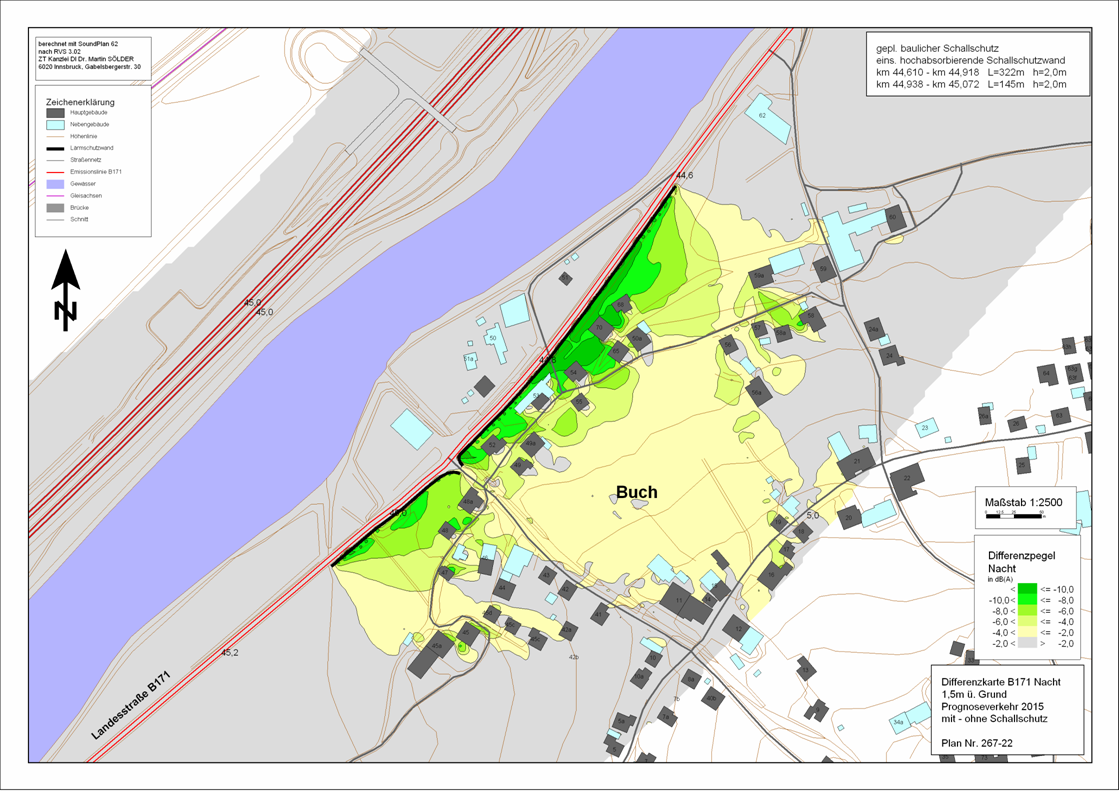
Task: Click the thick black Lärmschutzwand legend line
Action: [55, 148]
